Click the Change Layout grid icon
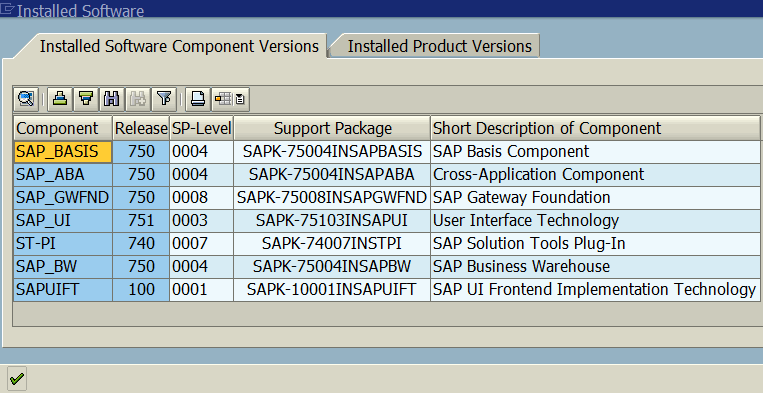 tap(224, 99)
